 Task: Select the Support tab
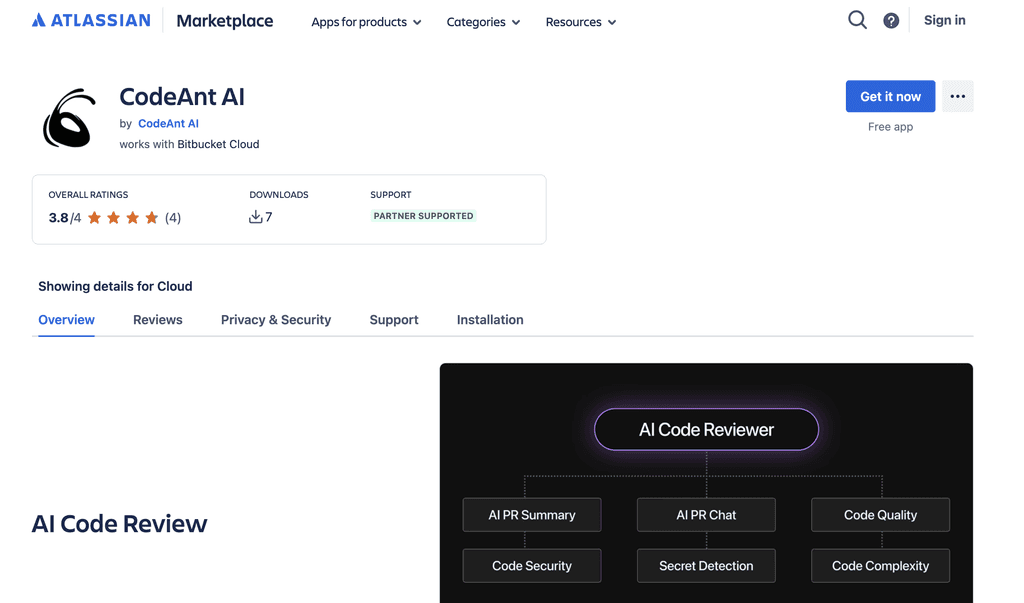393,319
